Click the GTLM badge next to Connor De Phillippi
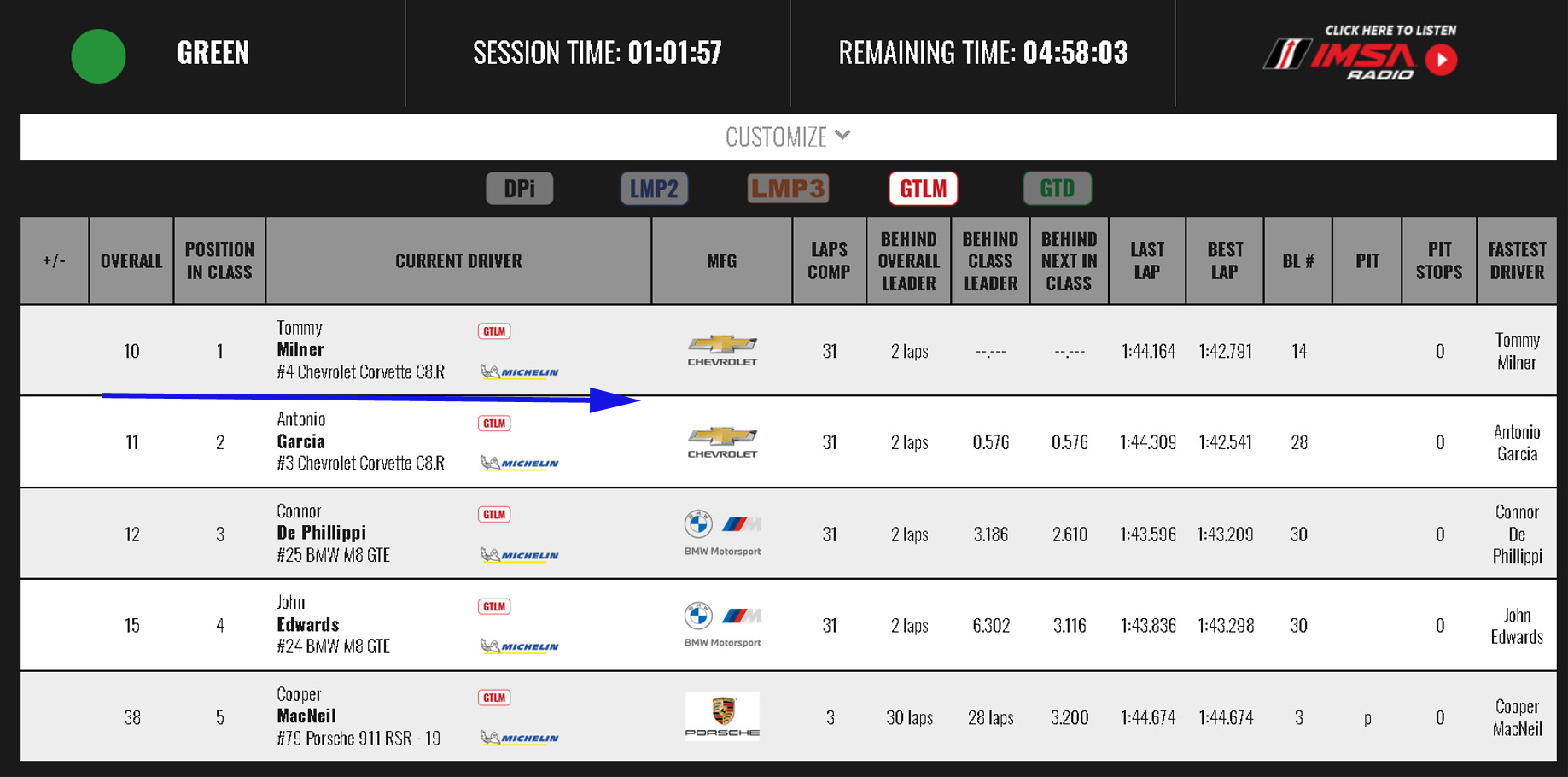 click(494, 514)
